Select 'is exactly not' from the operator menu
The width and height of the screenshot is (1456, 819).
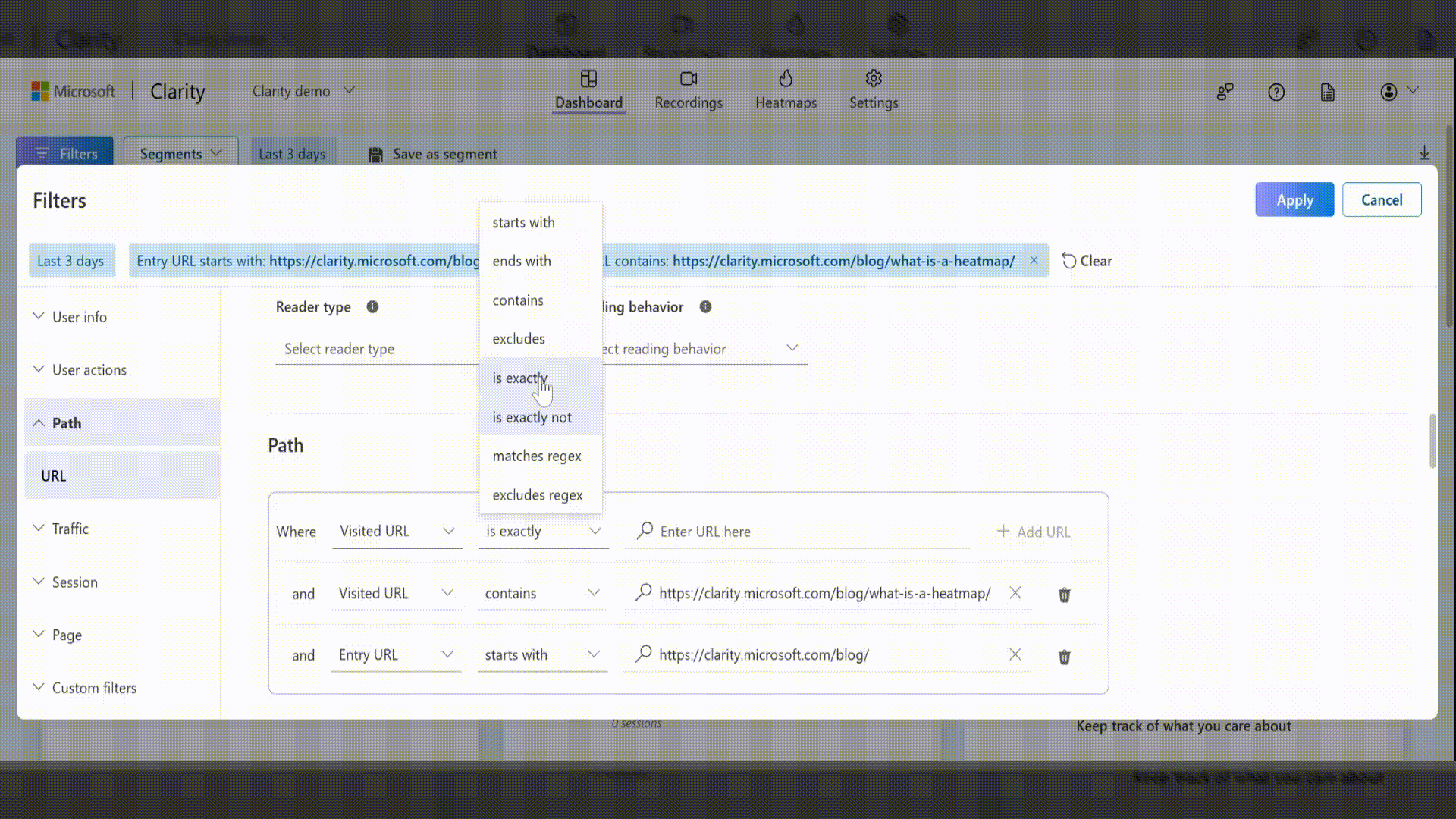point(531,417)
